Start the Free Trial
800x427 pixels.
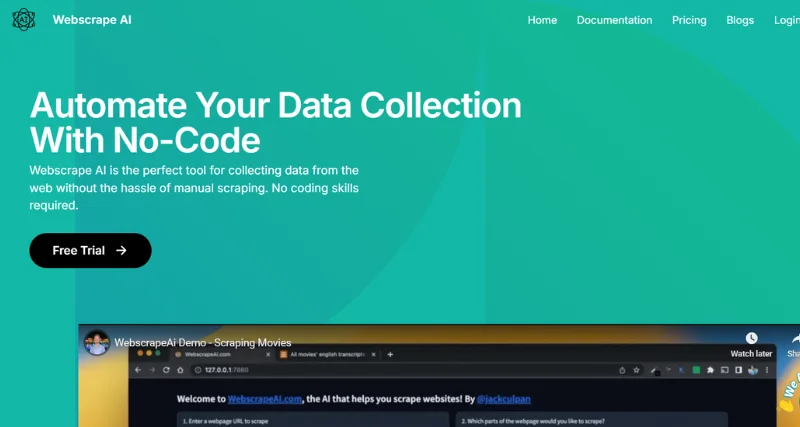(x=90, y=250)
